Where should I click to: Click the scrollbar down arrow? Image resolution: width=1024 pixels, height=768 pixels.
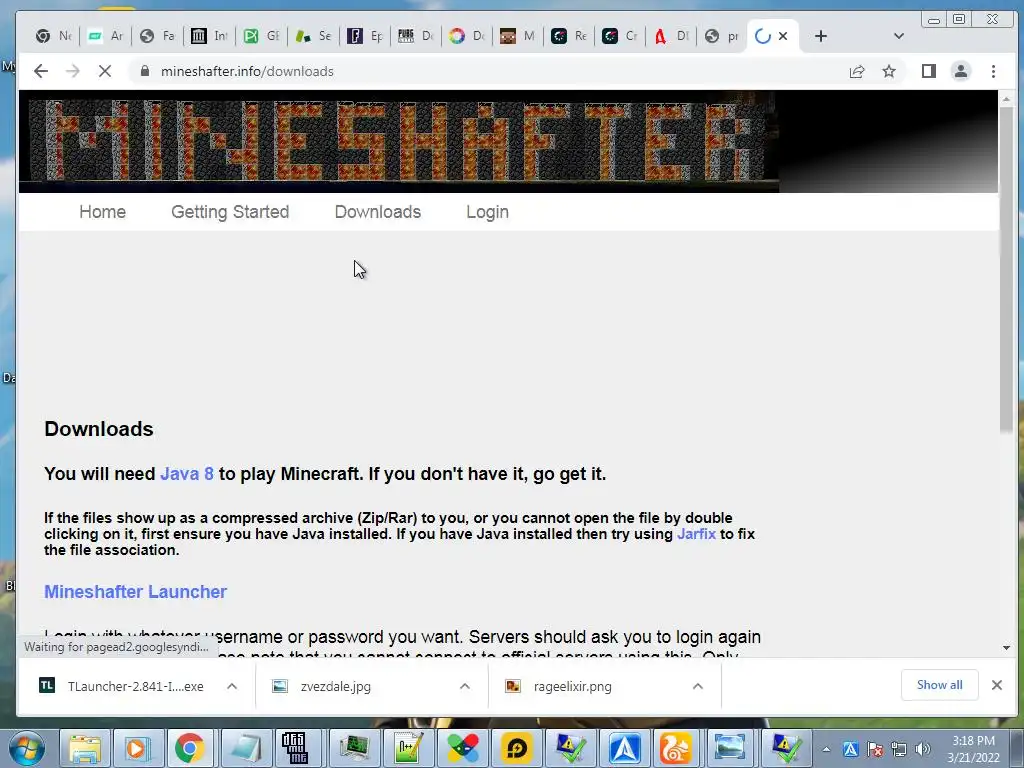1006,648
